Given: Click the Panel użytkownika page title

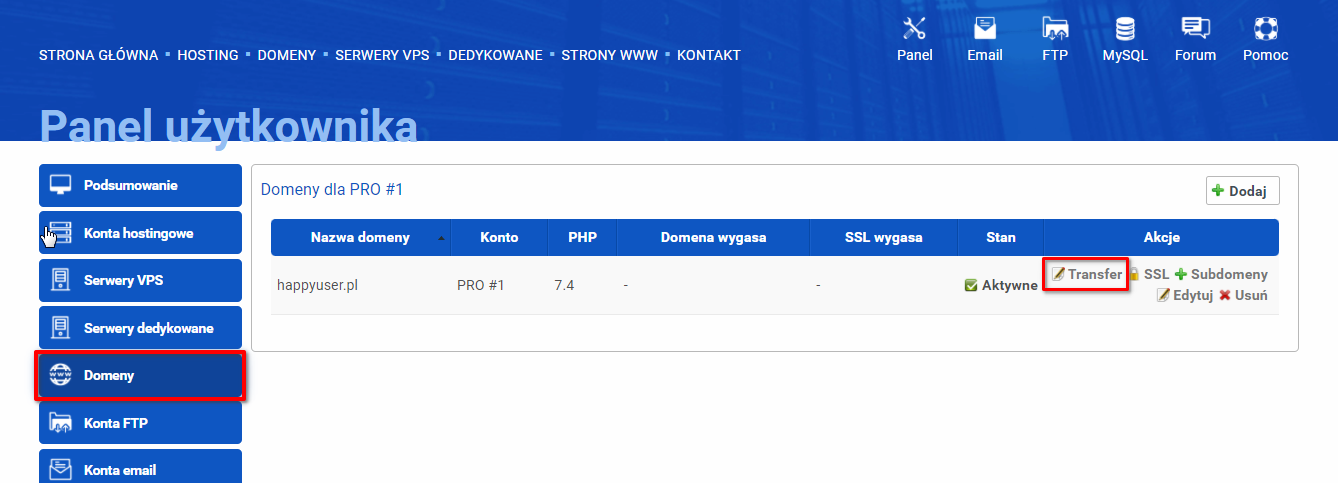Looking at the screenshot, I should pyautogui.click(x=228, y=126).
